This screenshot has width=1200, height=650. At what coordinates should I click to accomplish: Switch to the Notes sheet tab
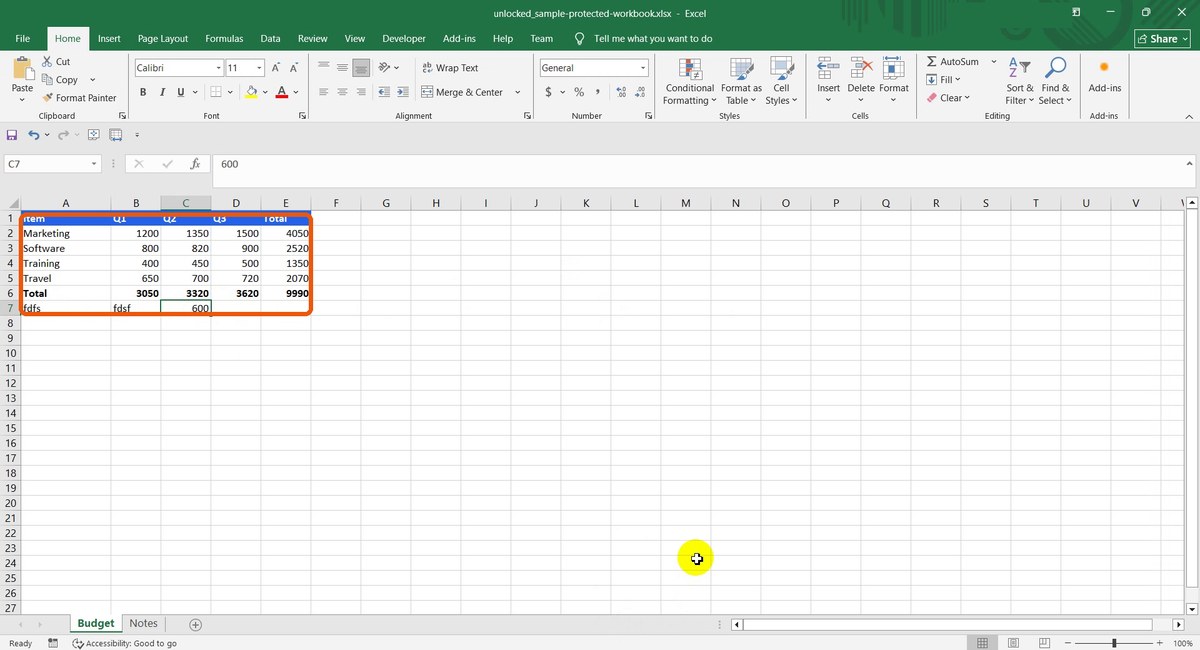[143, 624]
